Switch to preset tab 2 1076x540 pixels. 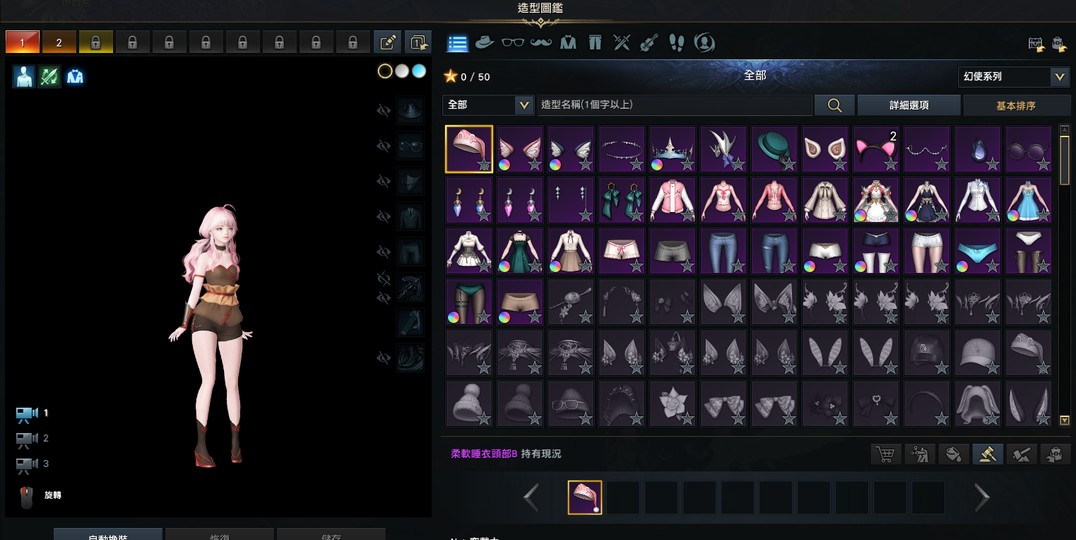59,43
